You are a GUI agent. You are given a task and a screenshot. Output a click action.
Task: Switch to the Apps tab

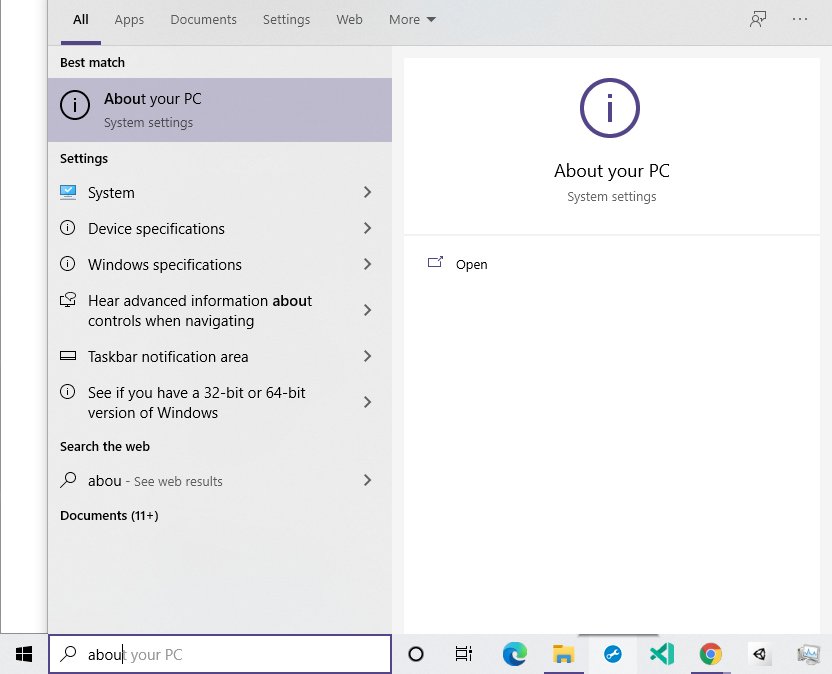point(129,20)
